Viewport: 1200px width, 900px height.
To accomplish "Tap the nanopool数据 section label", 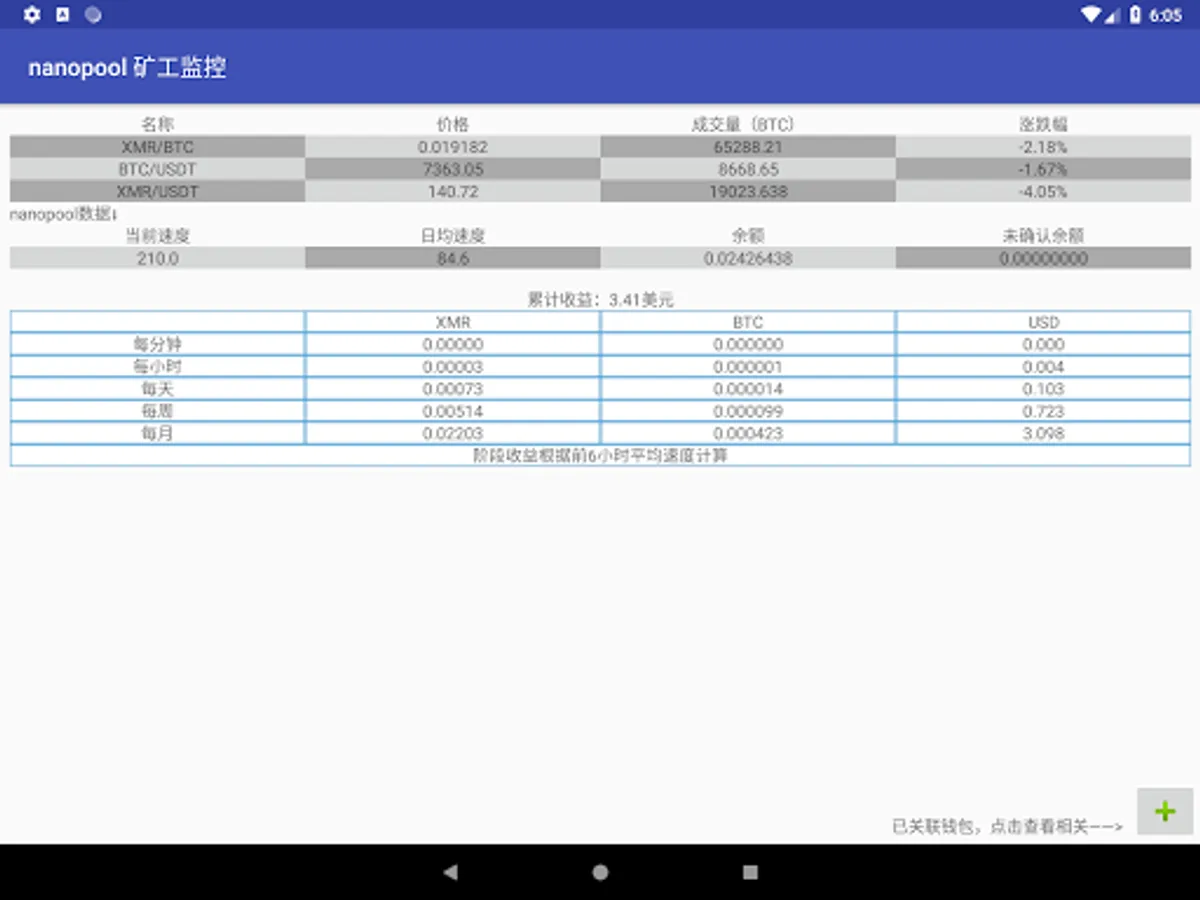I will (64, 214).
